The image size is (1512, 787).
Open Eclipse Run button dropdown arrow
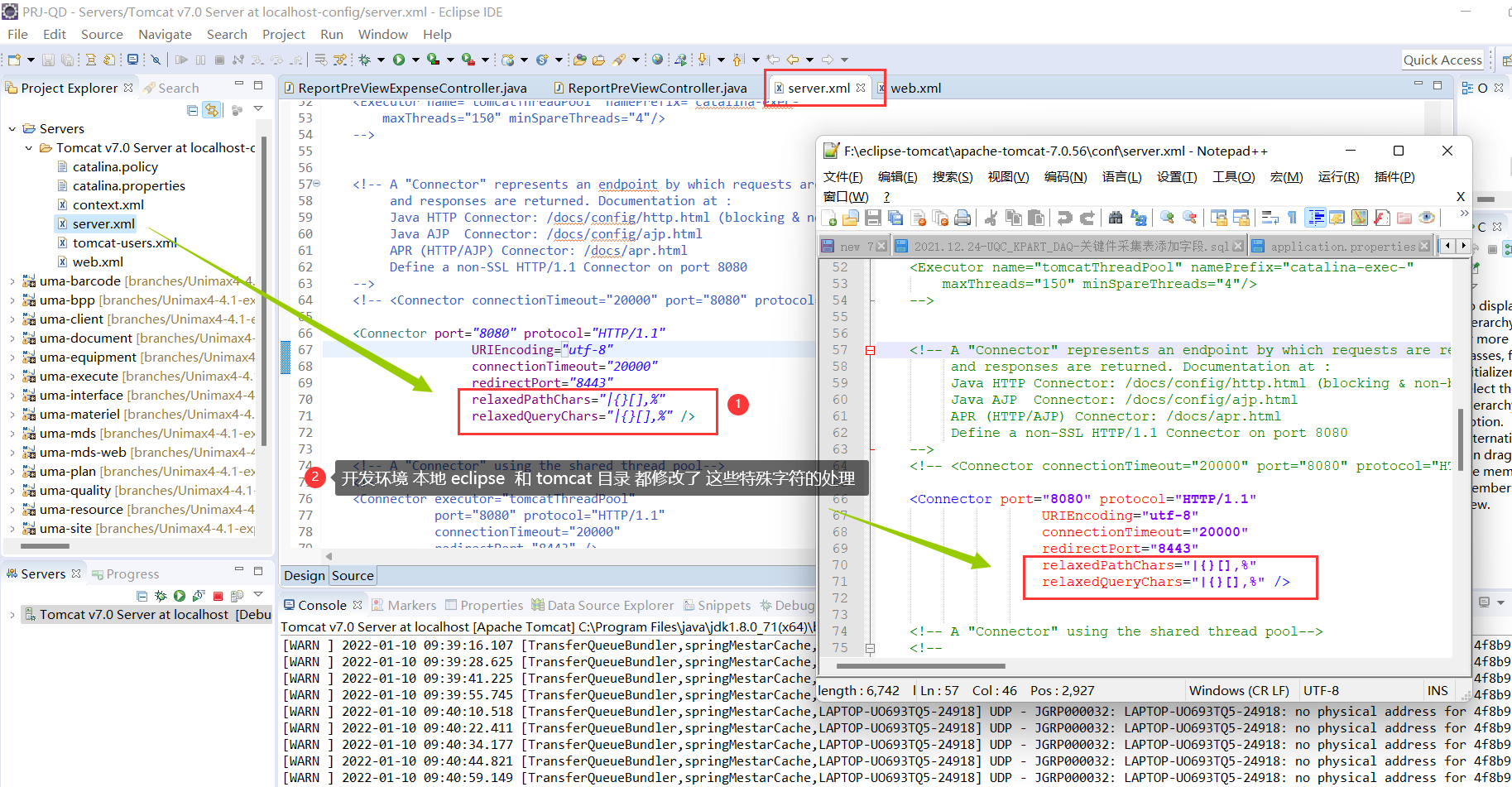click(x=415, y=60)
